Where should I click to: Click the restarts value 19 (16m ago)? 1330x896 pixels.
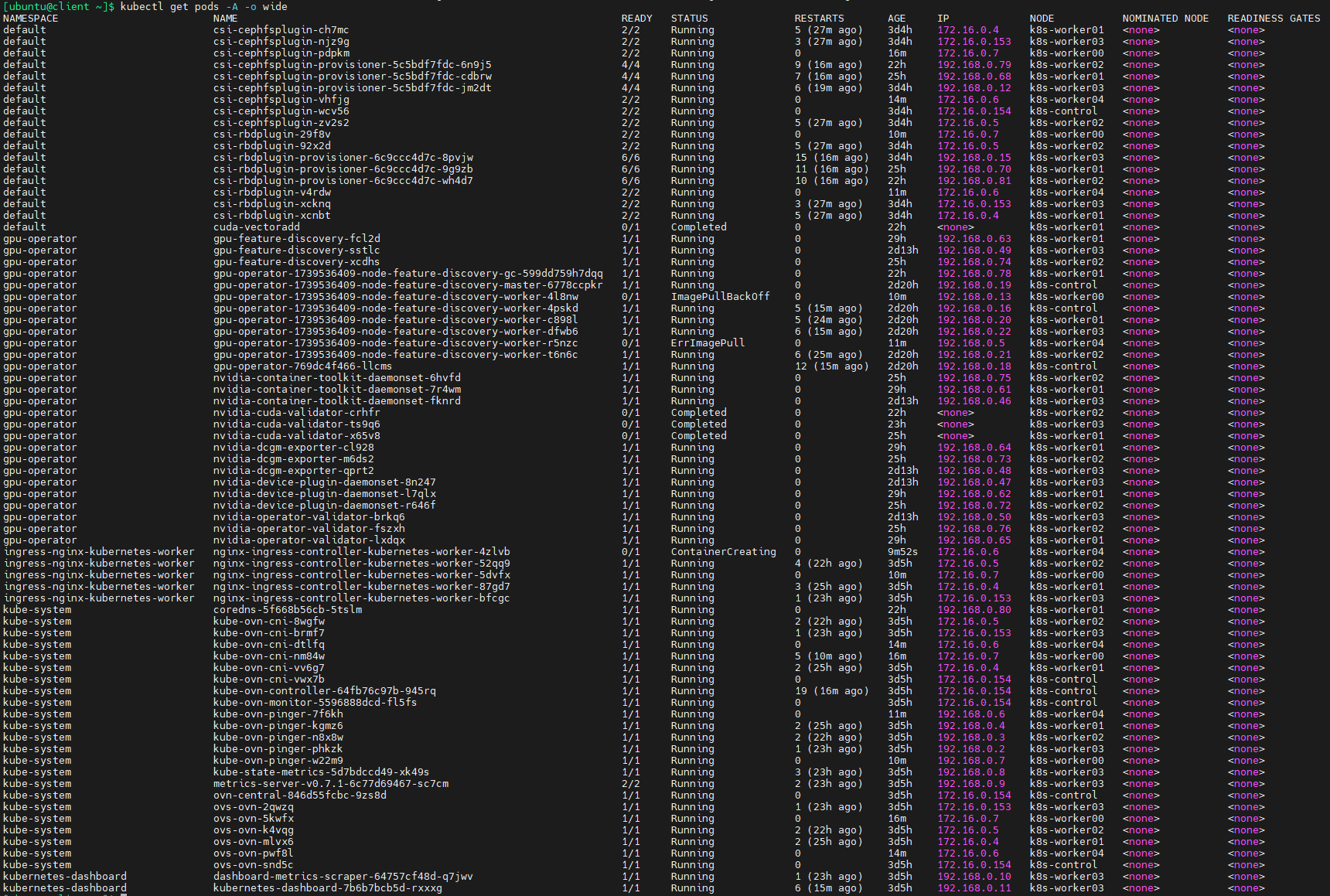(x=831, y=690)
